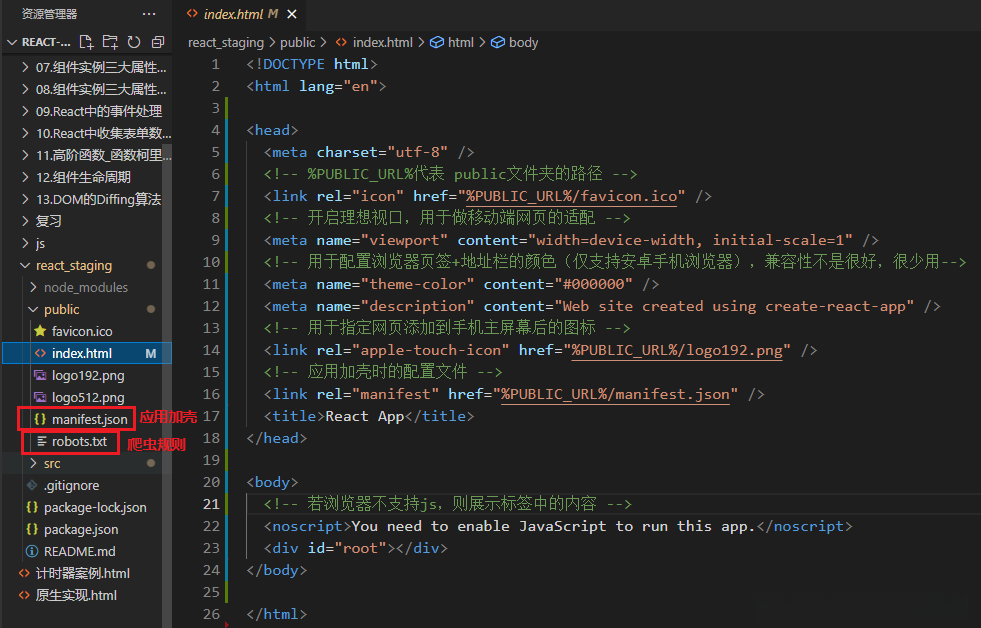This screenshot has height=628, width=981.
Task: Open the explorer more actions menu
Action: coord(149,14)
